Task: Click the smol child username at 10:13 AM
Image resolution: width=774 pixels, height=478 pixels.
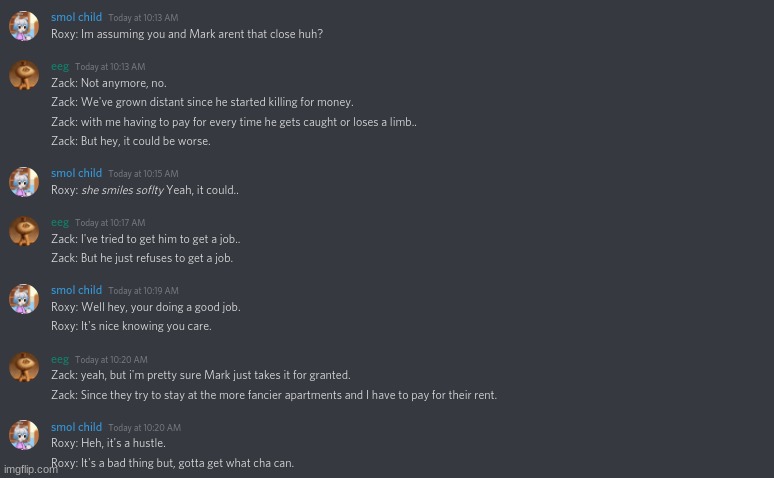Action: 76,18
